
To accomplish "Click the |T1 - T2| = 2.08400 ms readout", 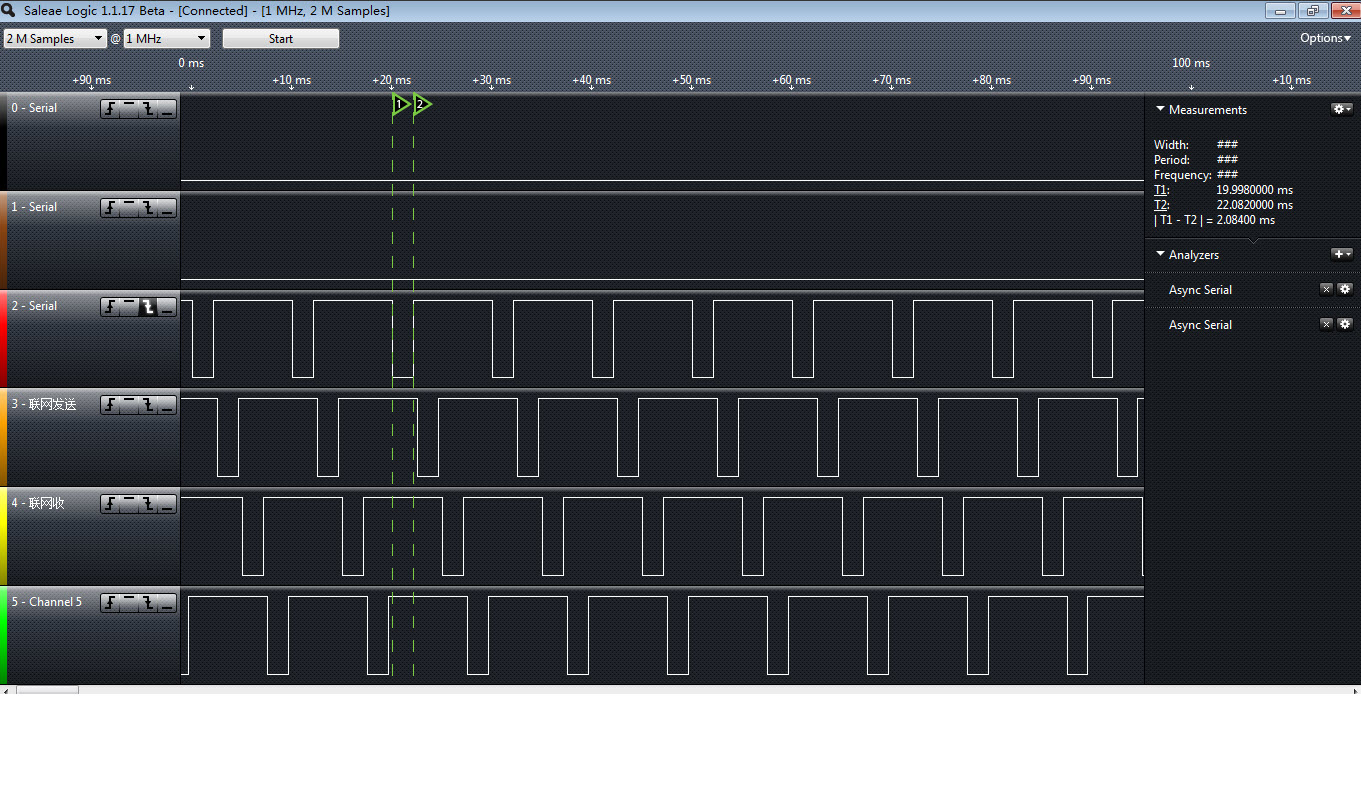I will pyautogui.click(x=1214, y=220).
